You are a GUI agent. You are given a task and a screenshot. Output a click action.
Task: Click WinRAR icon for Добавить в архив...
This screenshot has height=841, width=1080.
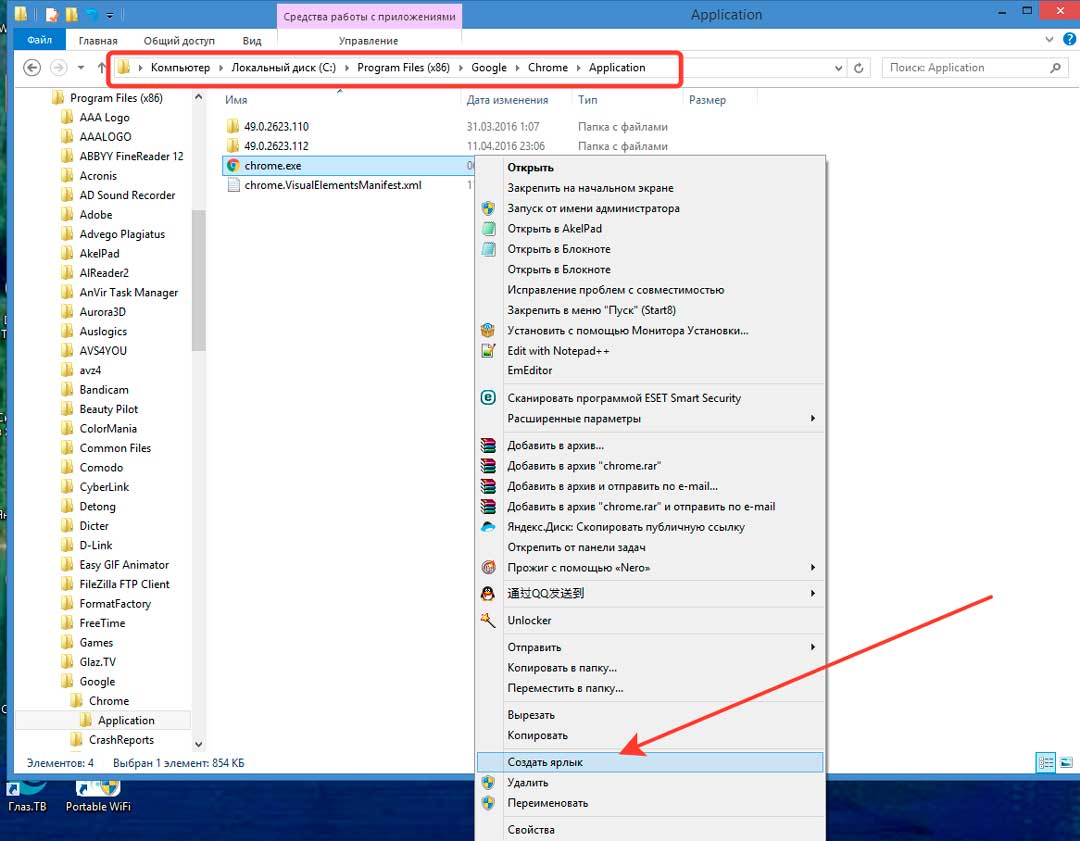(x=488, y=445)
